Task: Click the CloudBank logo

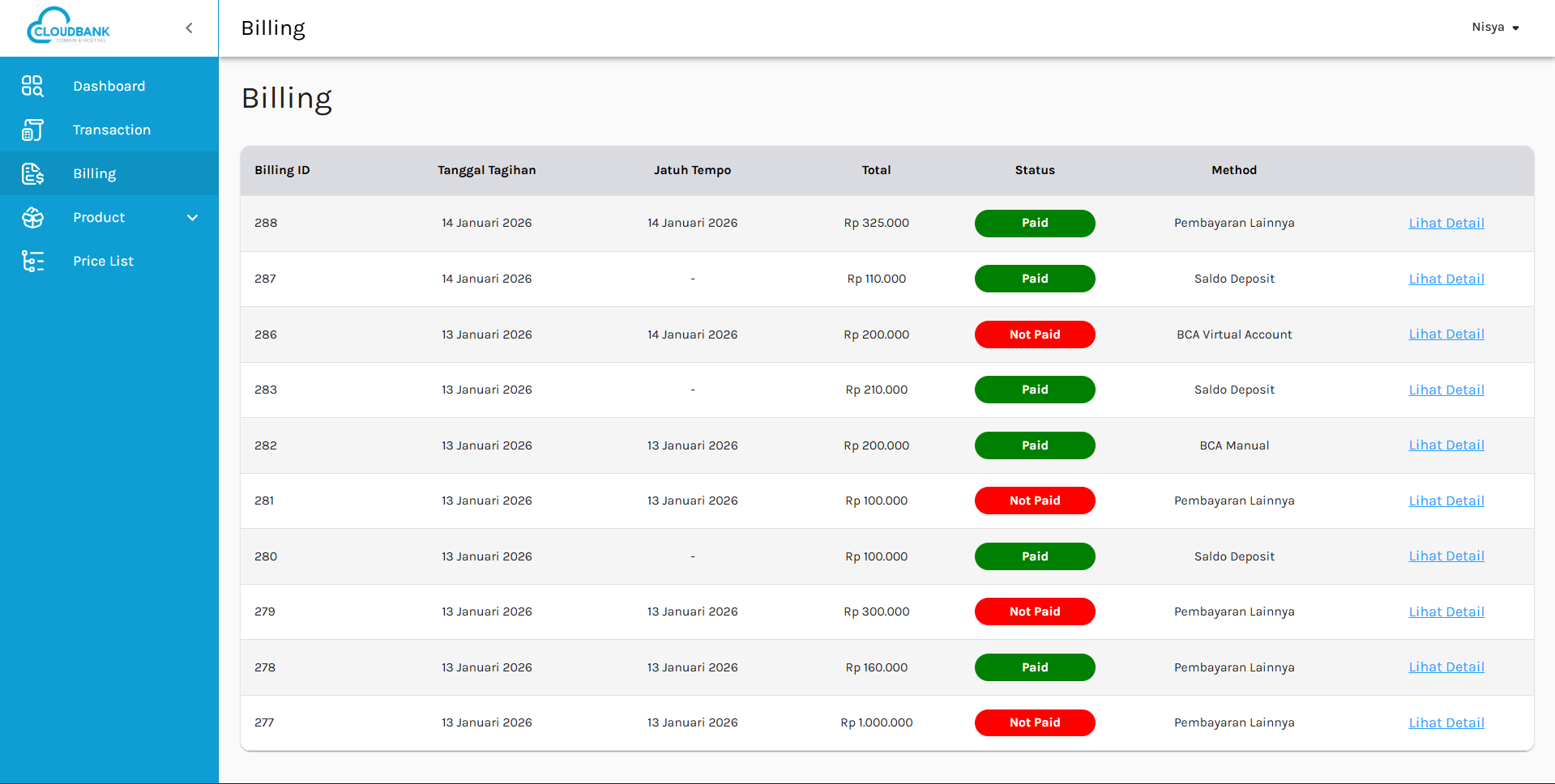Action: (68, 27)
